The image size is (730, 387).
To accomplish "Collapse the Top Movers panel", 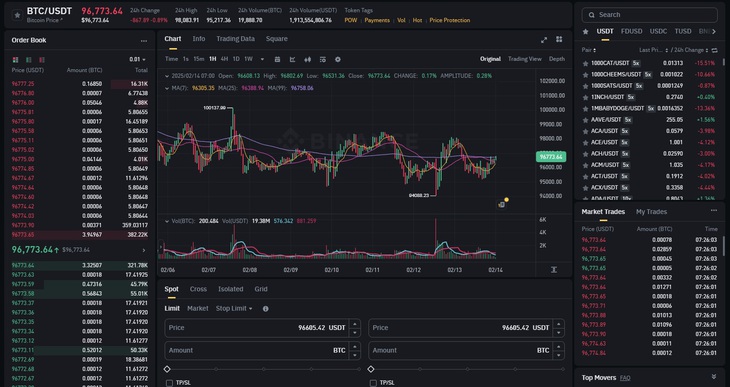I will (x=714, y=377).
